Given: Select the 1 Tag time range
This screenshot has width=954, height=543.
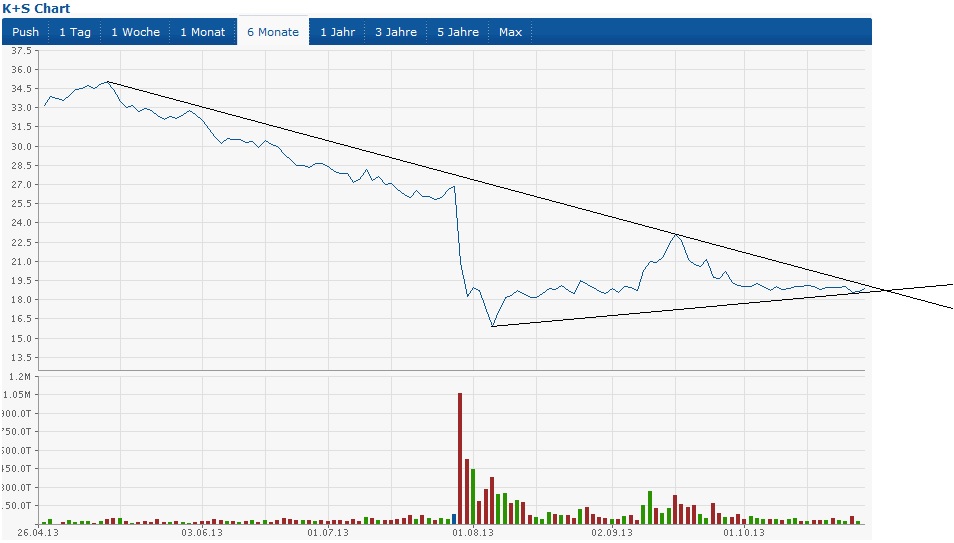Looking at the screenshot, I should point(75,32).
